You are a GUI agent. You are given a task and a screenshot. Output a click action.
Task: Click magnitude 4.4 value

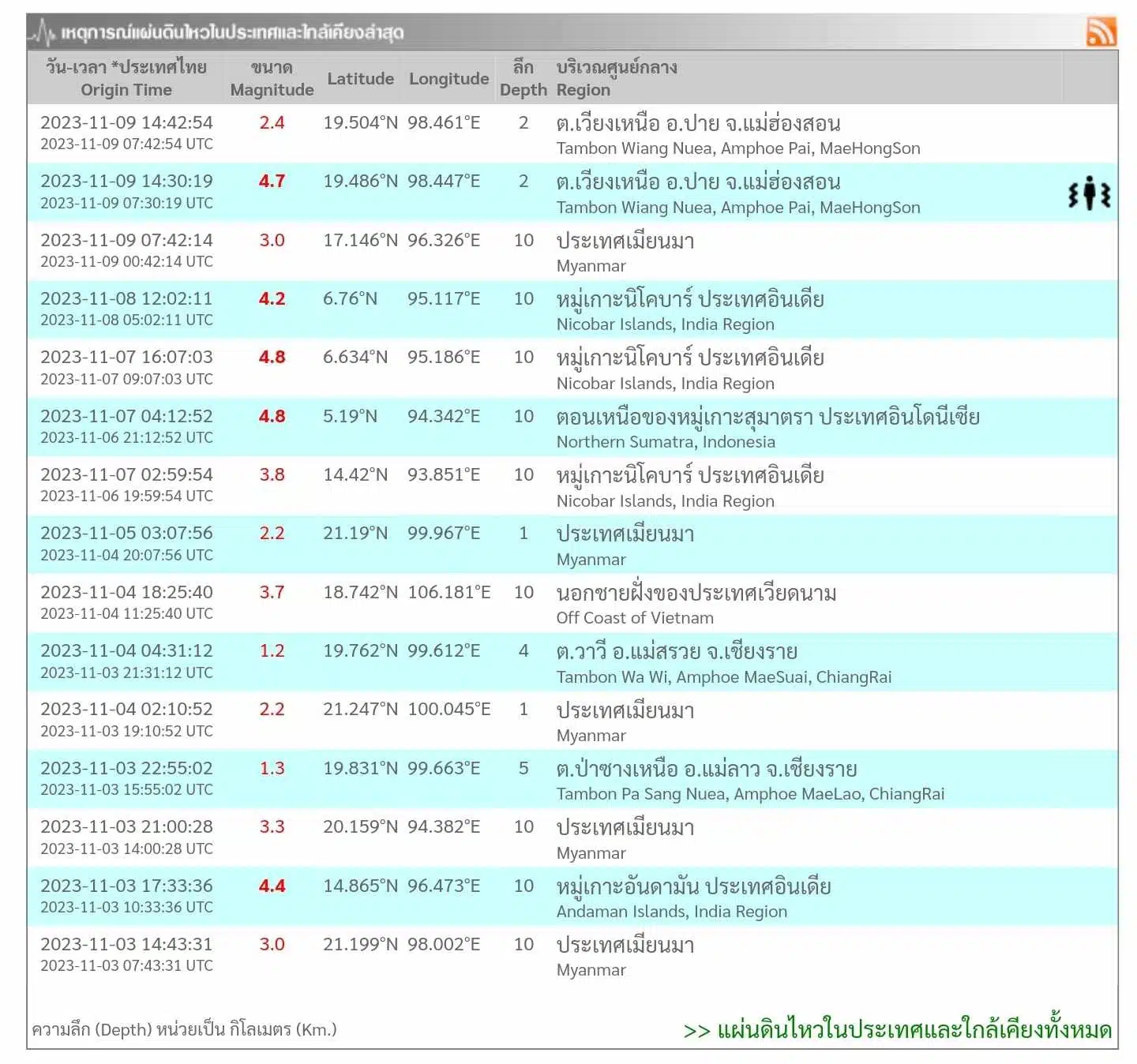coord(272,886)
